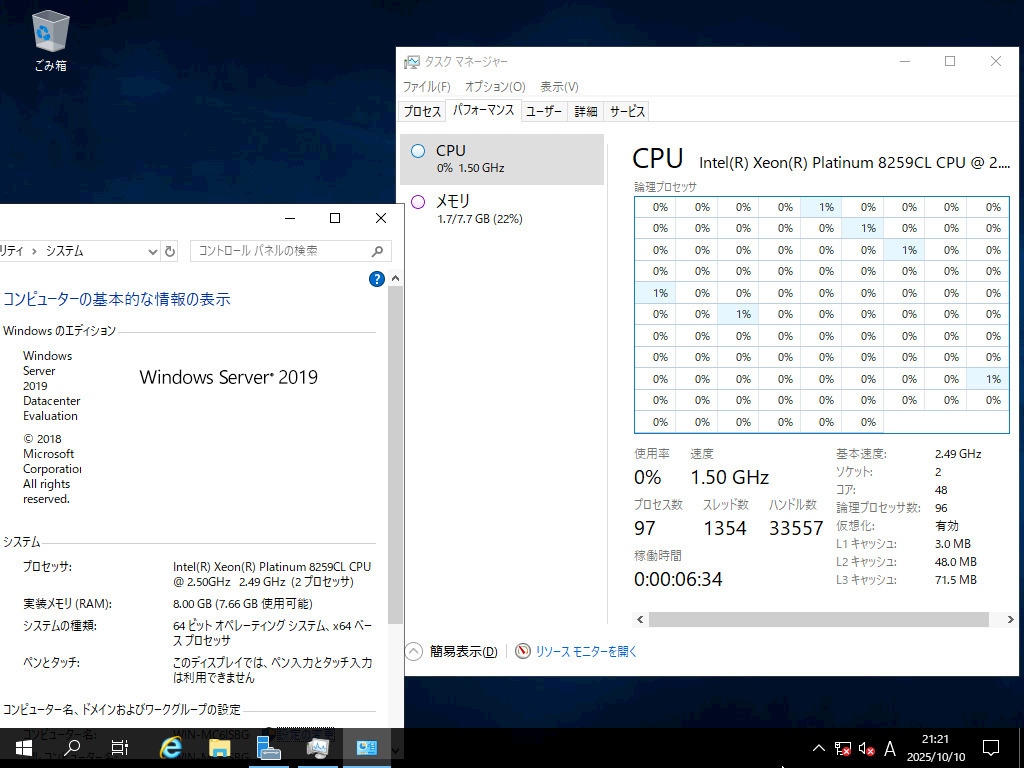Image resolution: width=1024 pixels, height=768 pixels.
Task: Select the パフォーマンス tab
Action: 483,110
